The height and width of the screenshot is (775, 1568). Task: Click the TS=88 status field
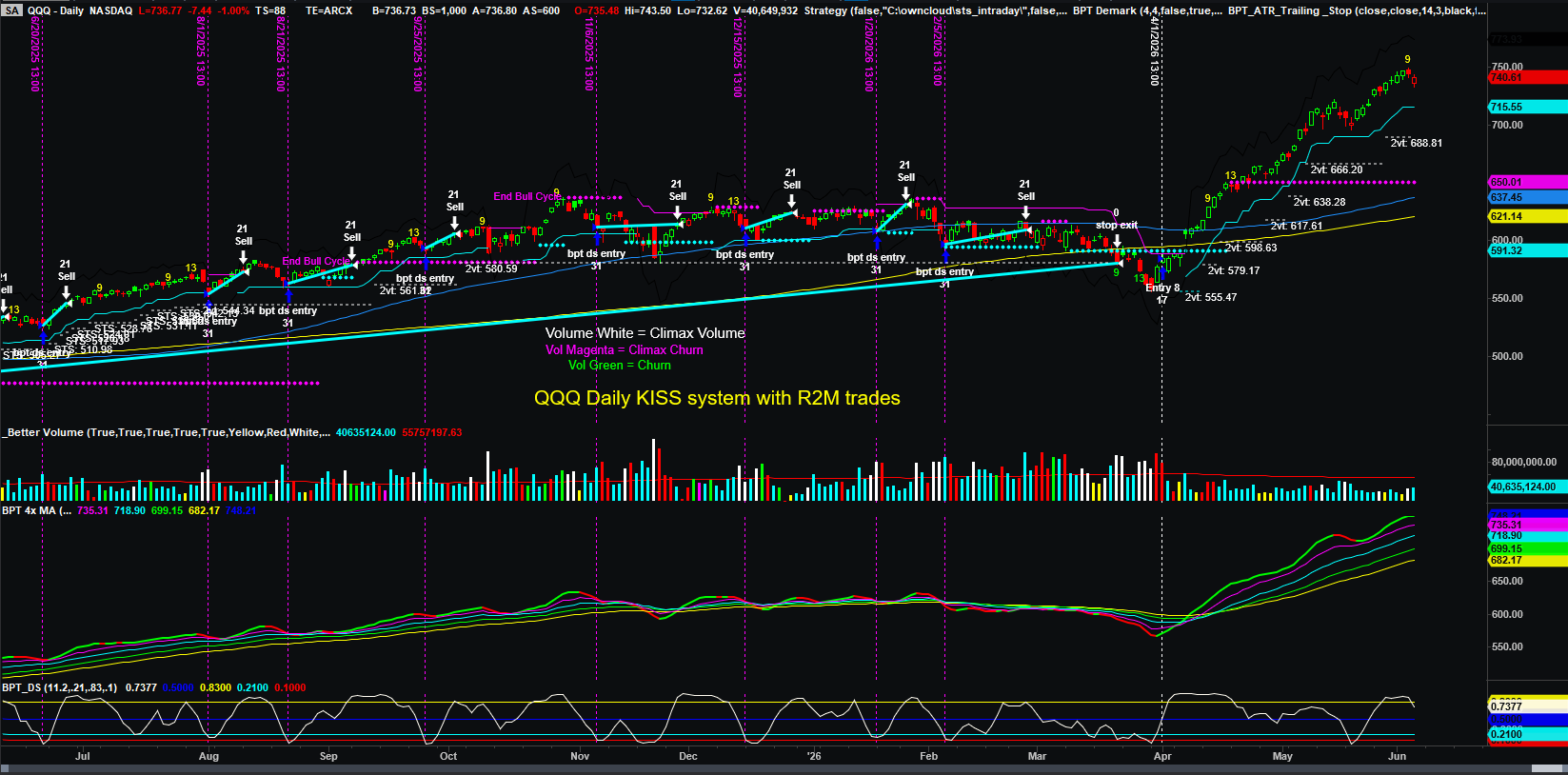tap(270, 10)
